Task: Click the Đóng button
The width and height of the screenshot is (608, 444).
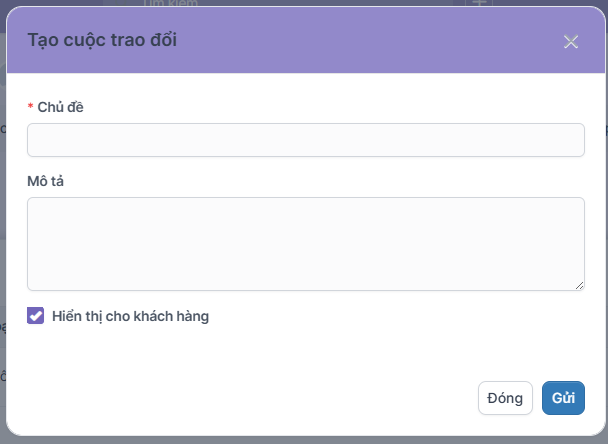Action: 505,398
